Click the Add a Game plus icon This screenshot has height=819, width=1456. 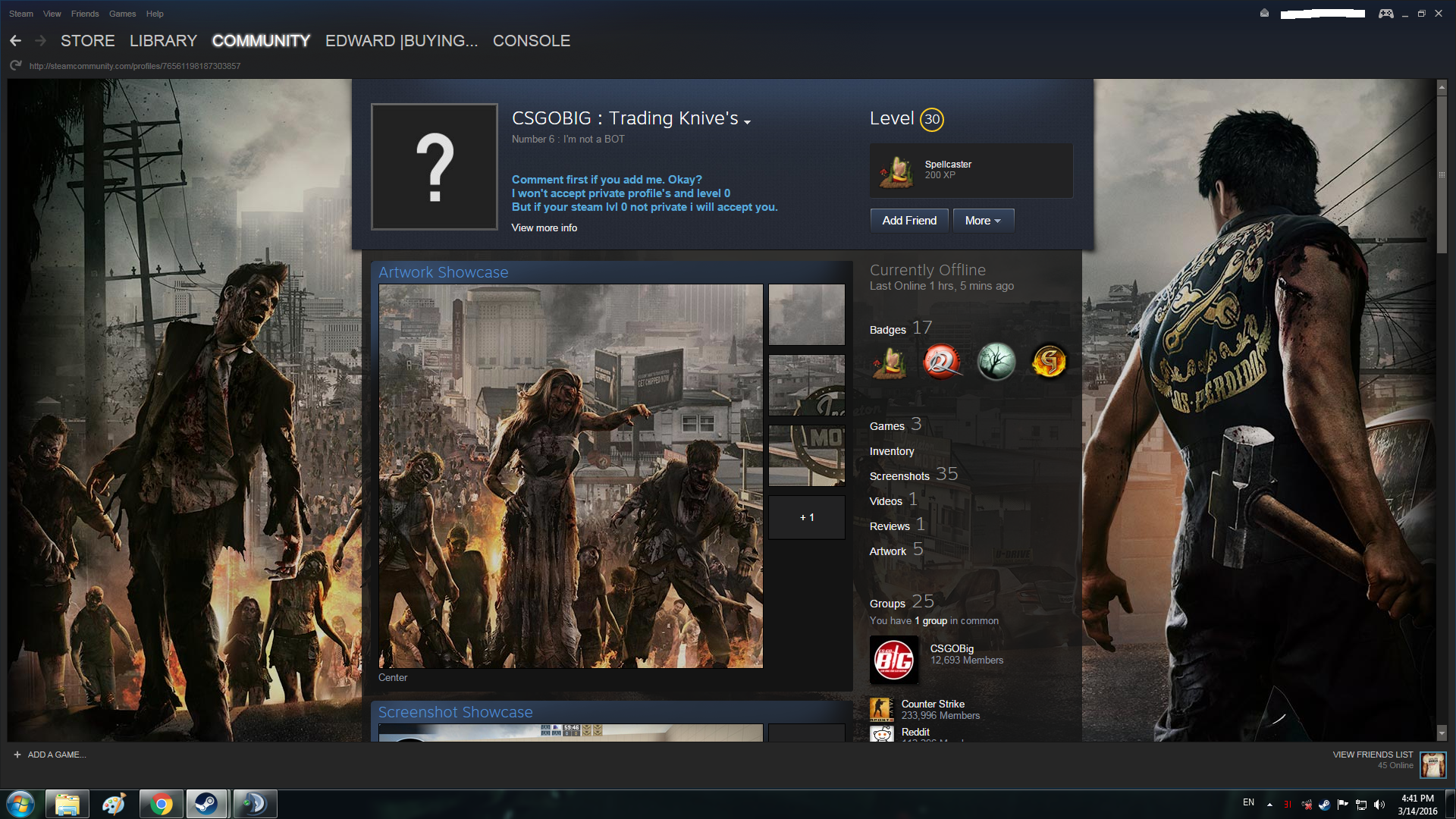(x=17, y=755)
